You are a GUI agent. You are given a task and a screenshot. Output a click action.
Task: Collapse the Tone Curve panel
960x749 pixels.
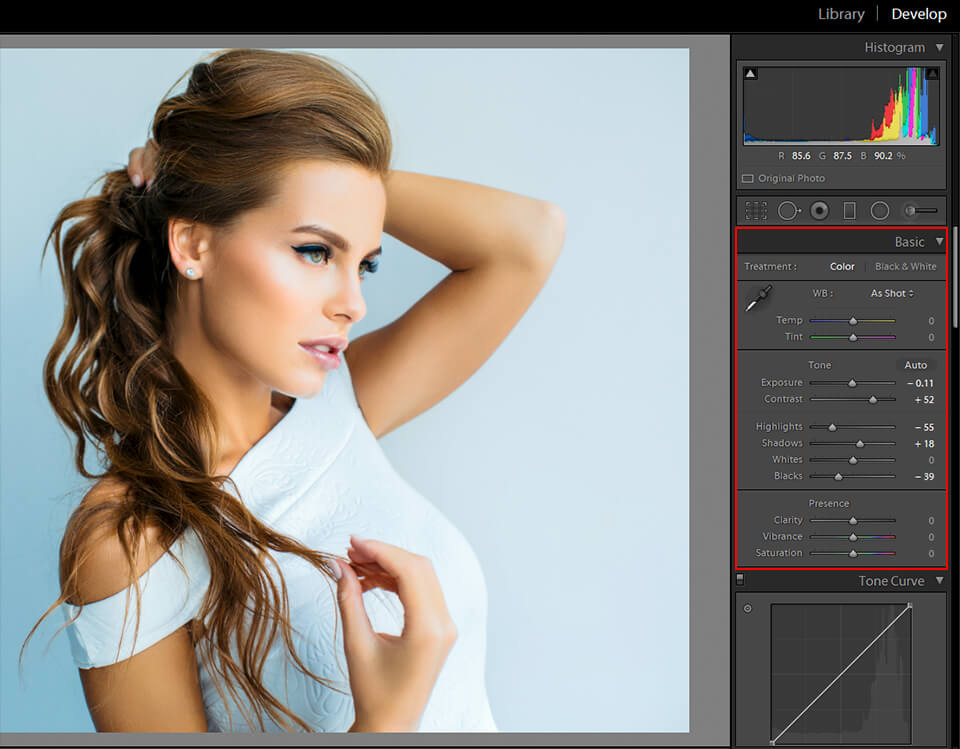pyautogui.click(x=939, y=581)
